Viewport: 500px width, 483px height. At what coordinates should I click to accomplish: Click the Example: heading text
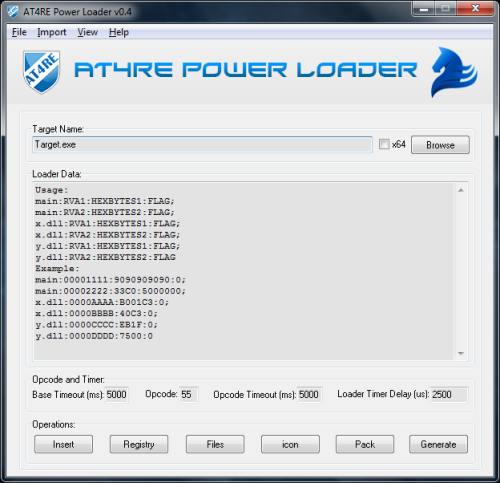coord(57,268)
